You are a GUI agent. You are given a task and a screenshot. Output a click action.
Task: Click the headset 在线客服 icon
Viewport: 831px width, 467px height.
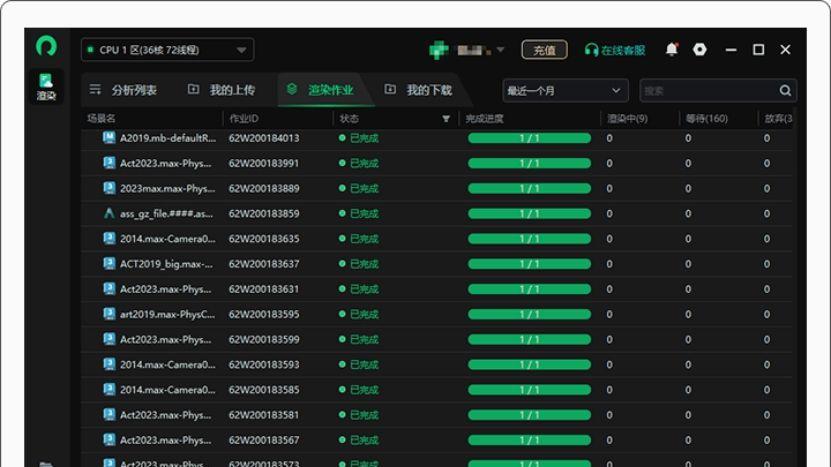[x=591, y=50]
